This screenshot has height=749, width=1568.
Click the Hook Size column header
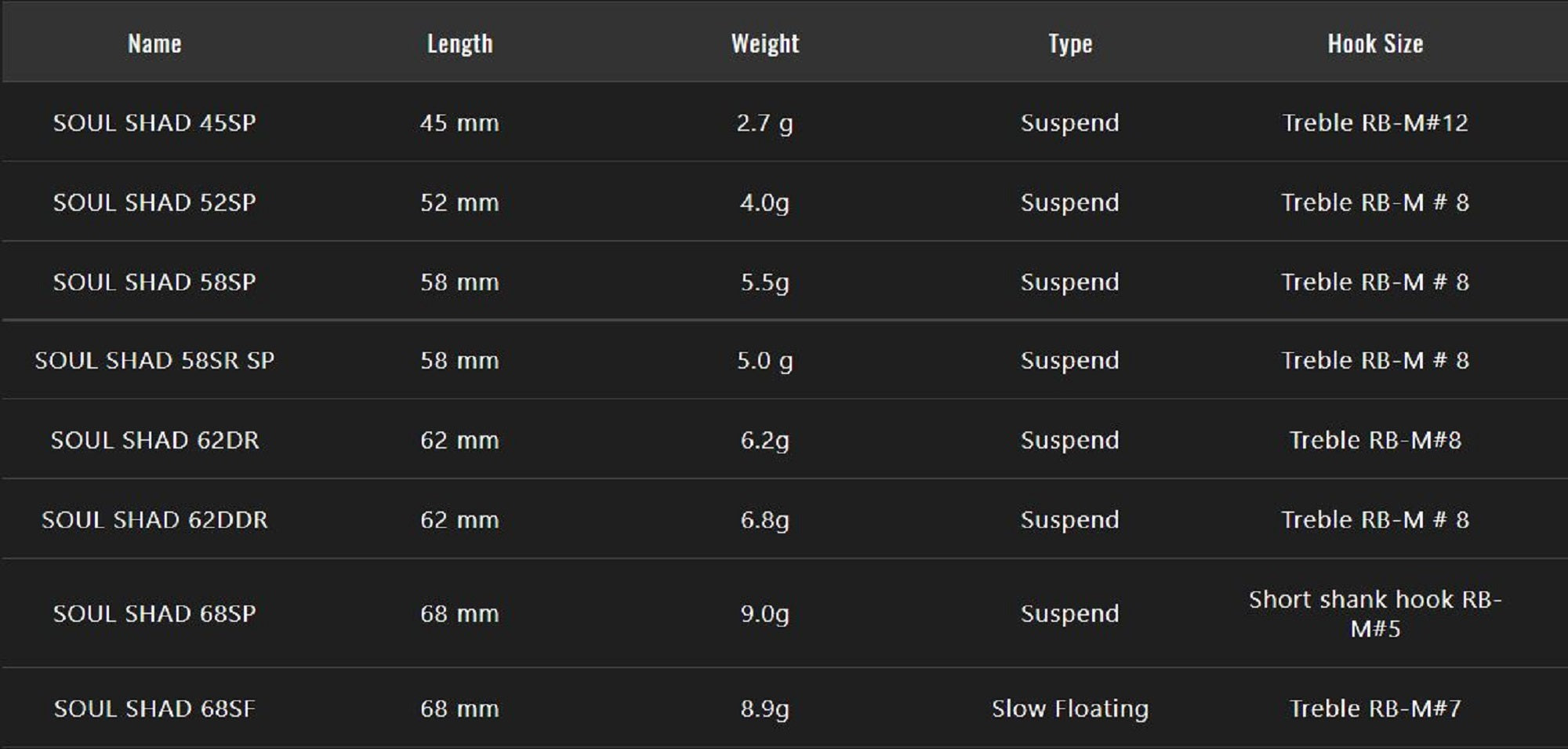point(1375,44)
